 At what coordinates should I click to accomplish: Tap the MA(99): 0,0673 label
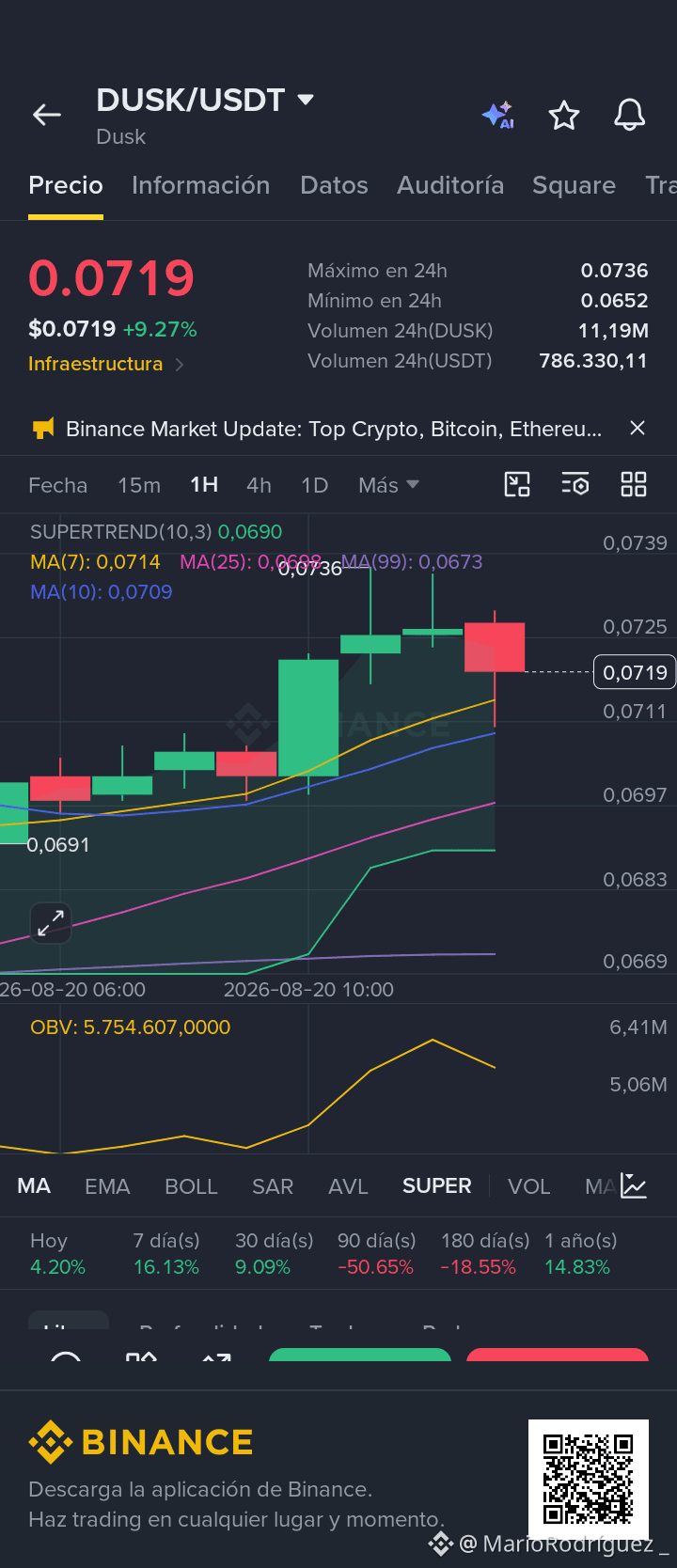[412, 562]
